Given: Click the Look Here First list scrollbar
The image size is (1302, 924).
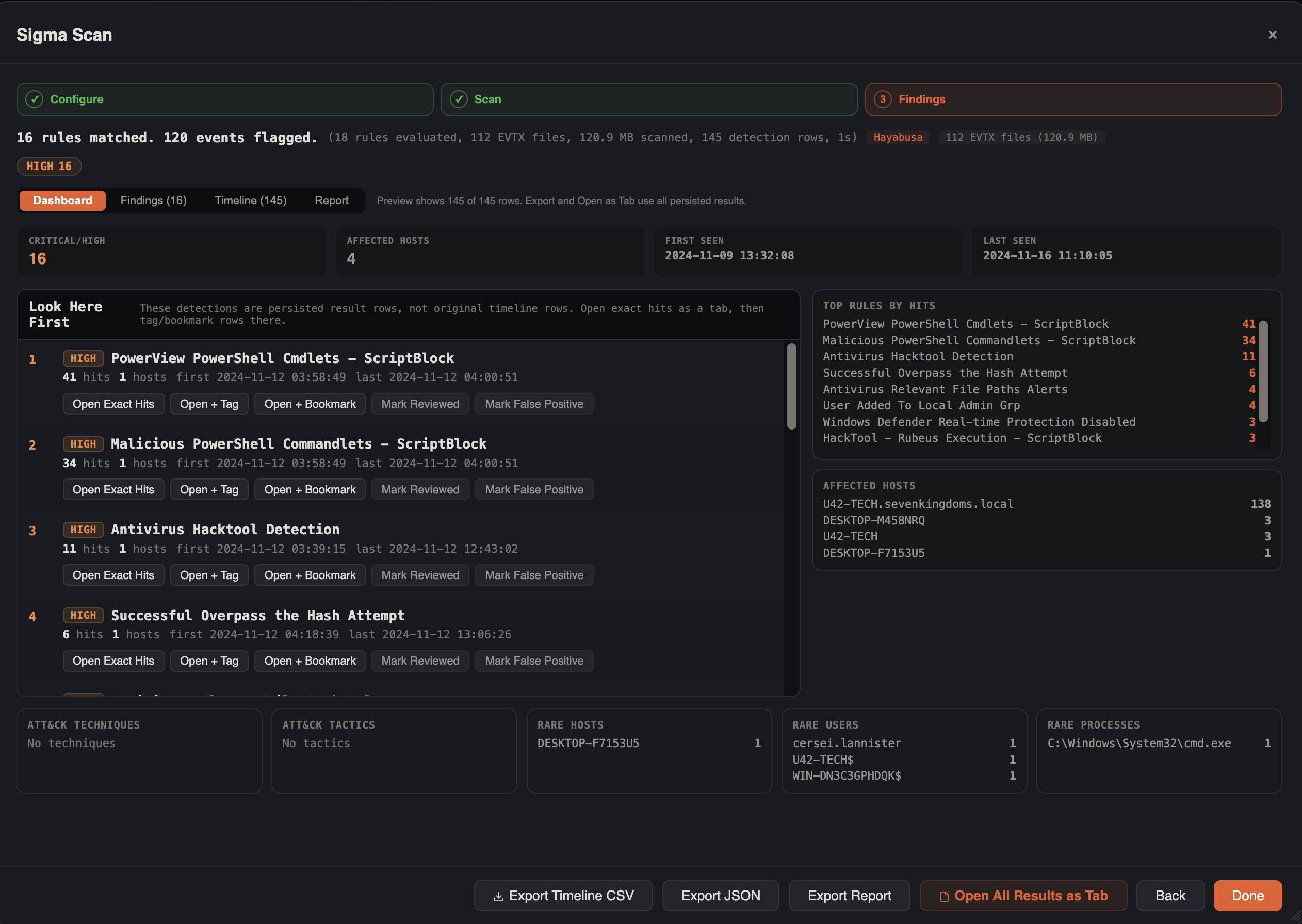Looking at the screenshot, I should pyautogui.click(x=791, y=387).
